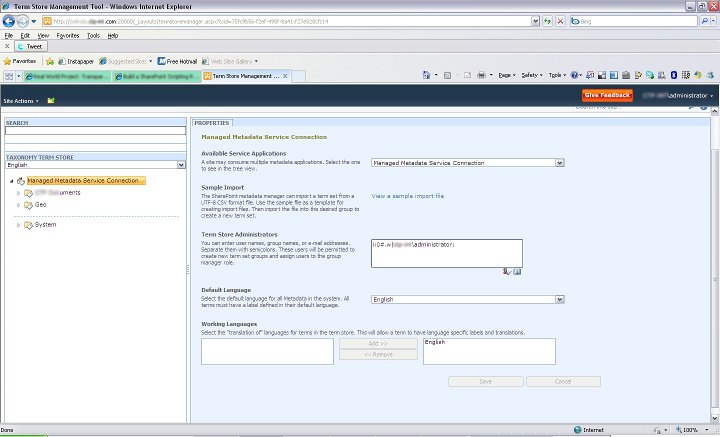Click the Term Store Administrators text box
The image size is (720, 437).
point(447,253)
